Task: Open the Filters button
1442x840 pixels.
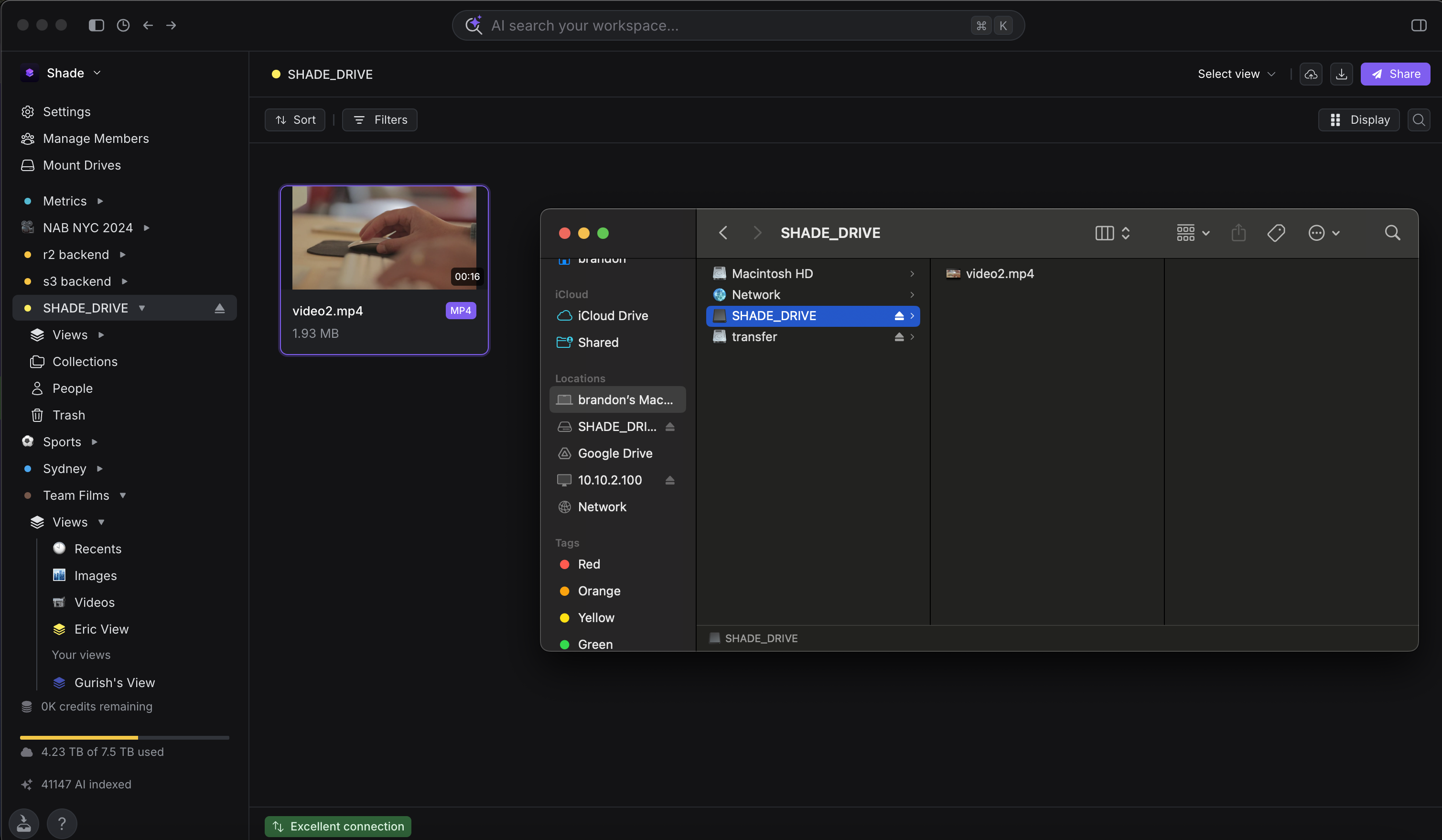Action: 380,119
